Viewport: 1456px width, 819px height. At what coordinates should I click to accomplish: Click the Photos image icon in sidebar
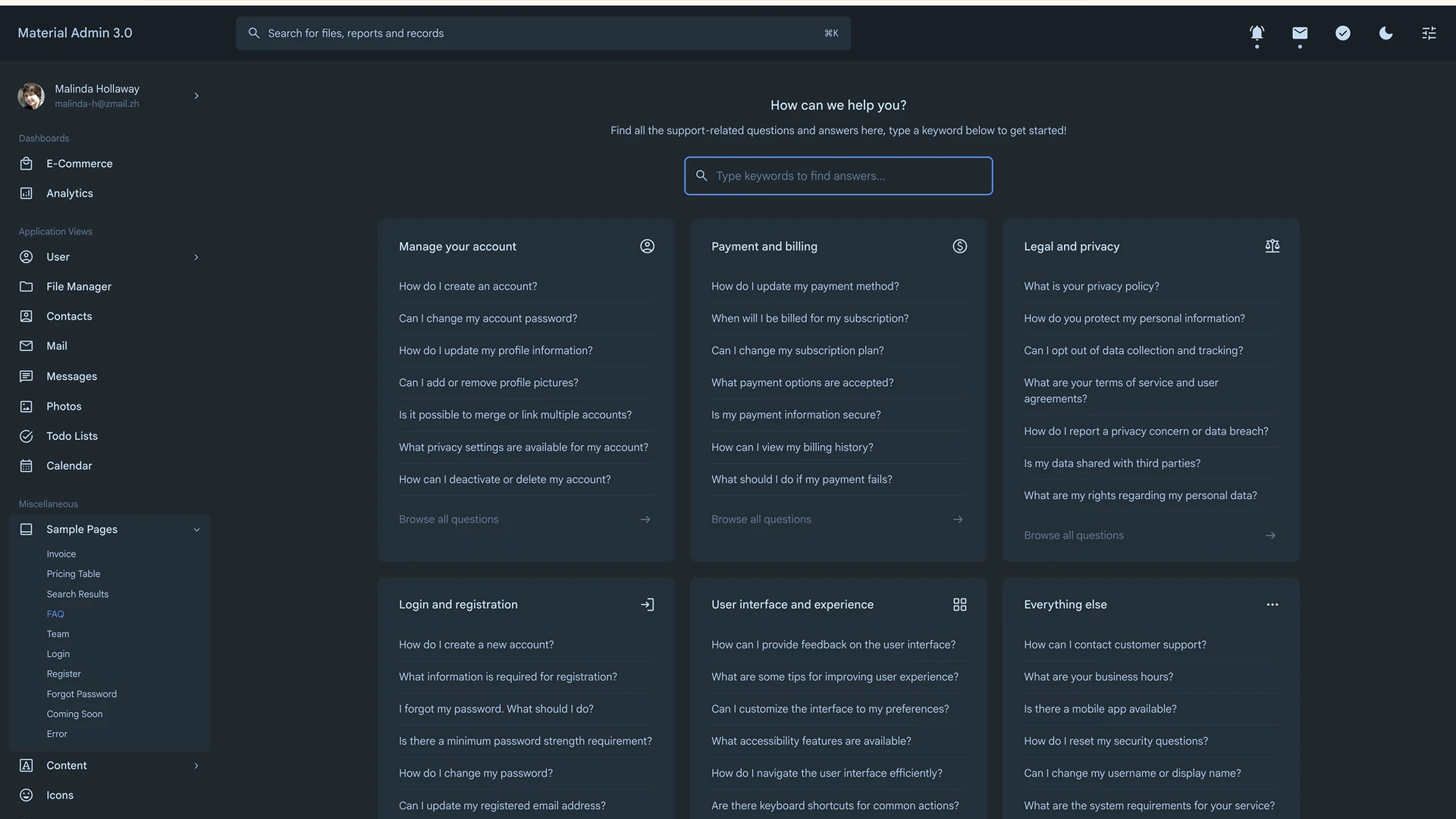click(26, 406)
